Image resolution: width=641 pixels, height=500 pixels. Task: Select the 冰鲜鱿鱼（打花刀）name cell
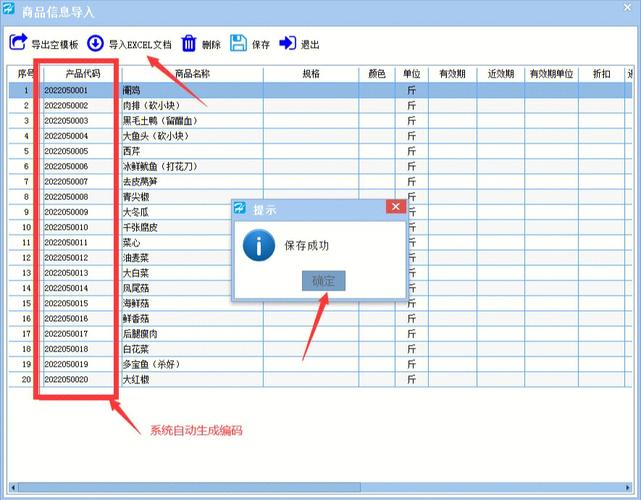click(192, 166)
